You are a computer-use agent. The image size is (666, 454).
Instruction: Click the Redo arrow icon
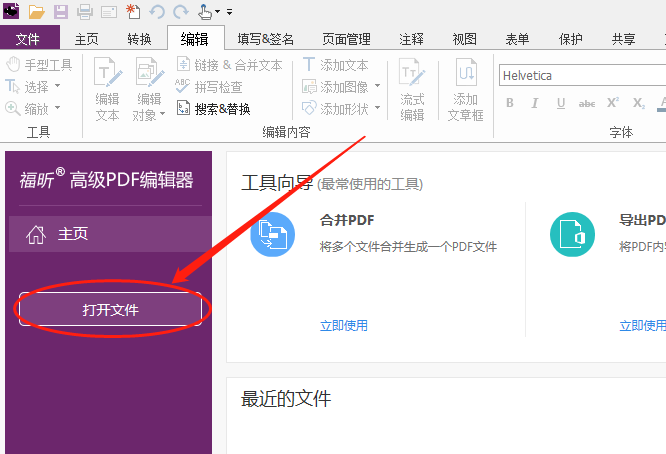coord(181,11)
